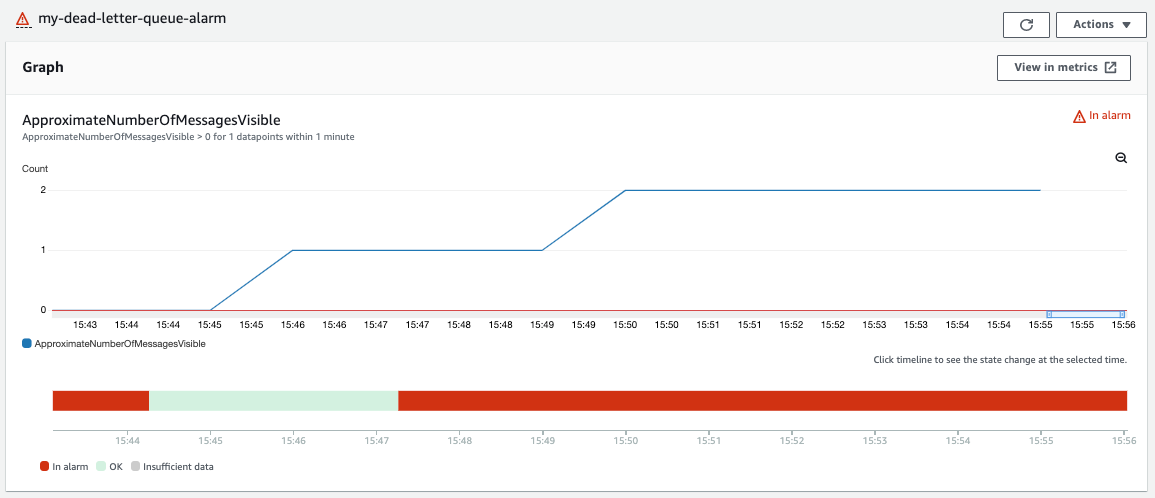Click the refresh icon button
Image resolution: width=1155 pixels, height=498 pixels.
coord(1026,24)
